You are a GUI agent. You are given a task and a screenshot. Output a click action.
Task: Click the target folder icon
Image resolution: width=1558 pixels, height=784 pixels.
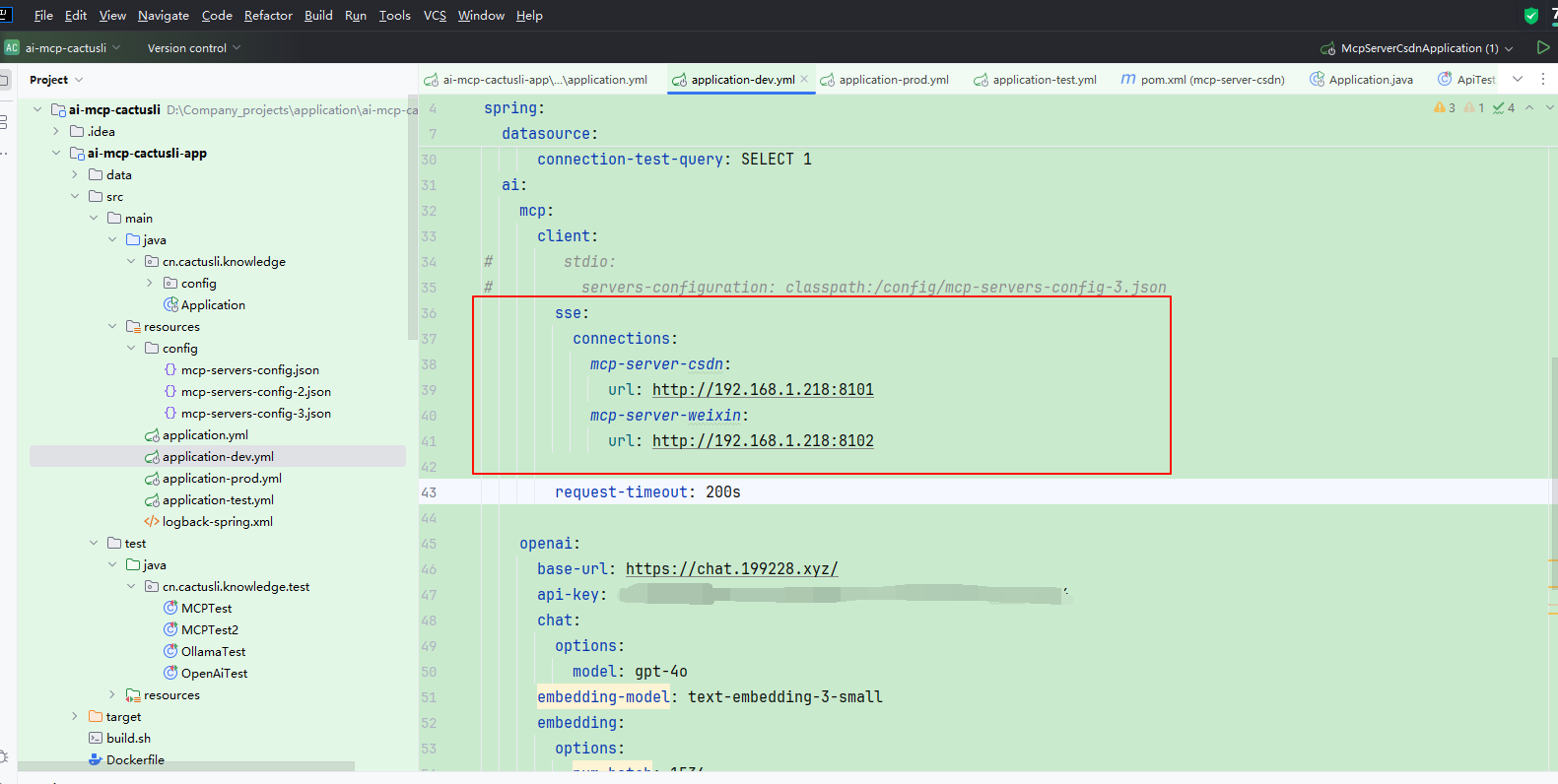tap(96, 716)
